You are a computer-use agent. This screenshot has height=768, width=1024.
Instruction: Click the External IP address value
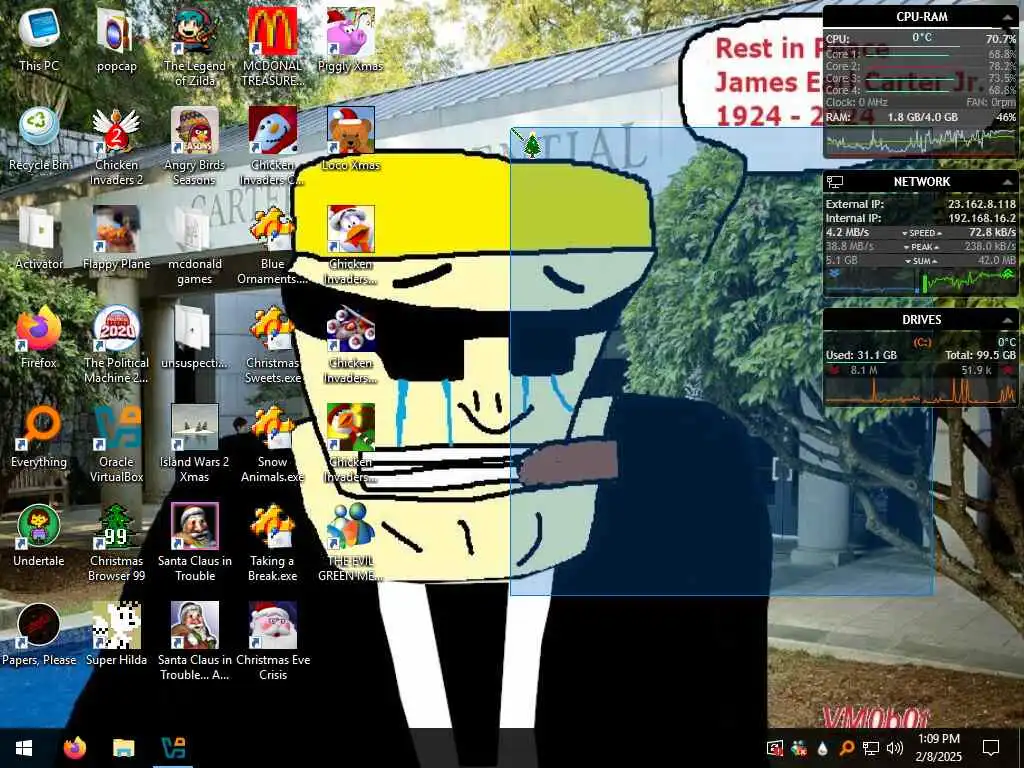[x=982, y=204]
